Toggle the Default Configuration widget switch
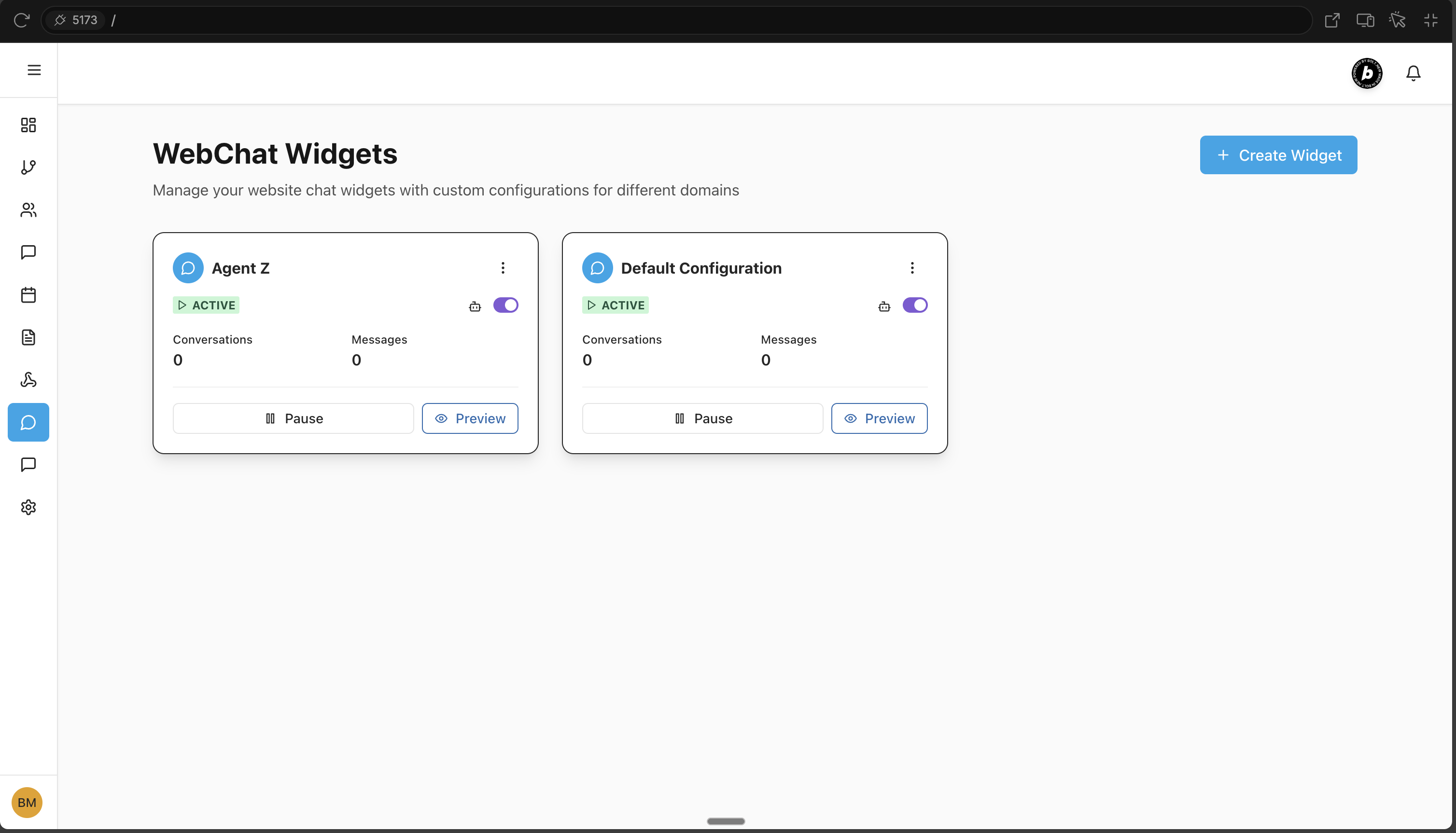The width and height of the screenshot is (1456, 833). click(x=915, y=305)
